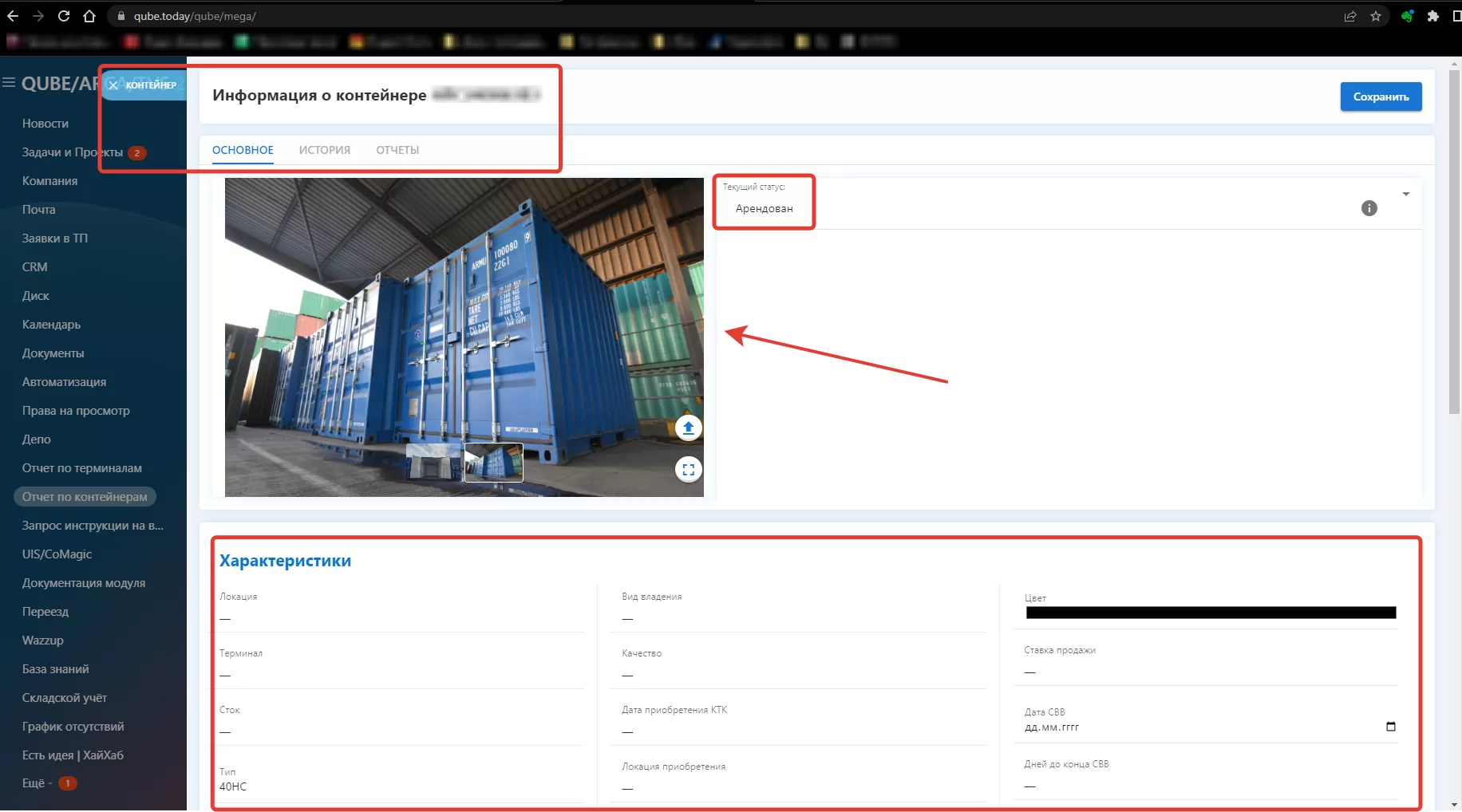
Task: Click the Сохранить button
Action: pos(1381,97)
